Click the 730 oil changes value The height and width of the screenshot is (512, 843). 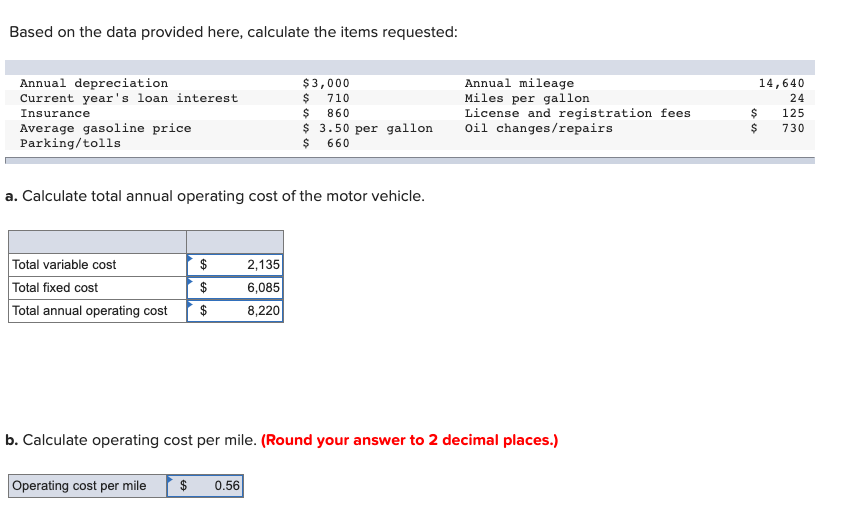point(793,129)
